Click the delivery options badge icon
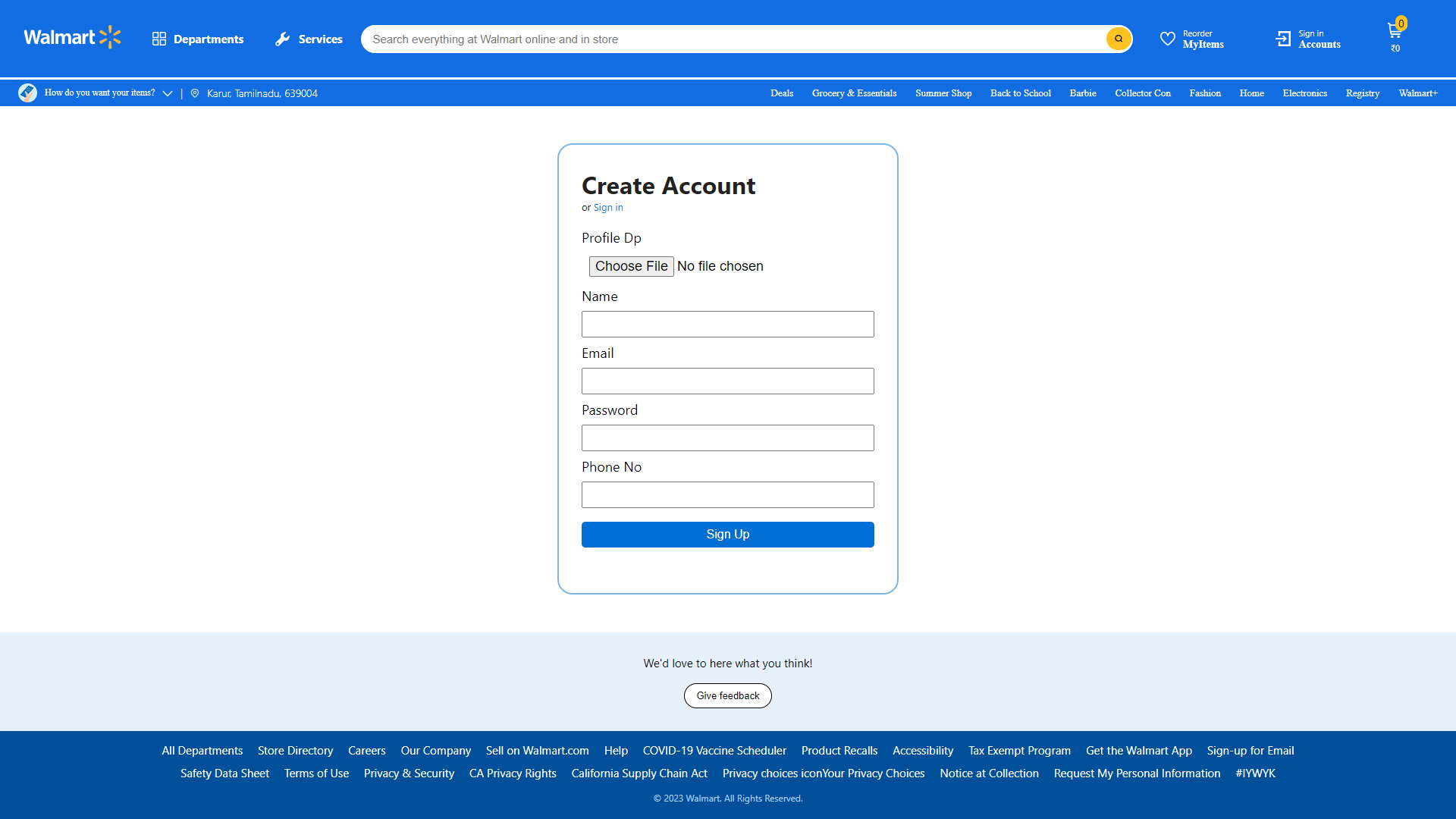Screen dimensions: 1456x819 (x=27, y=93)
